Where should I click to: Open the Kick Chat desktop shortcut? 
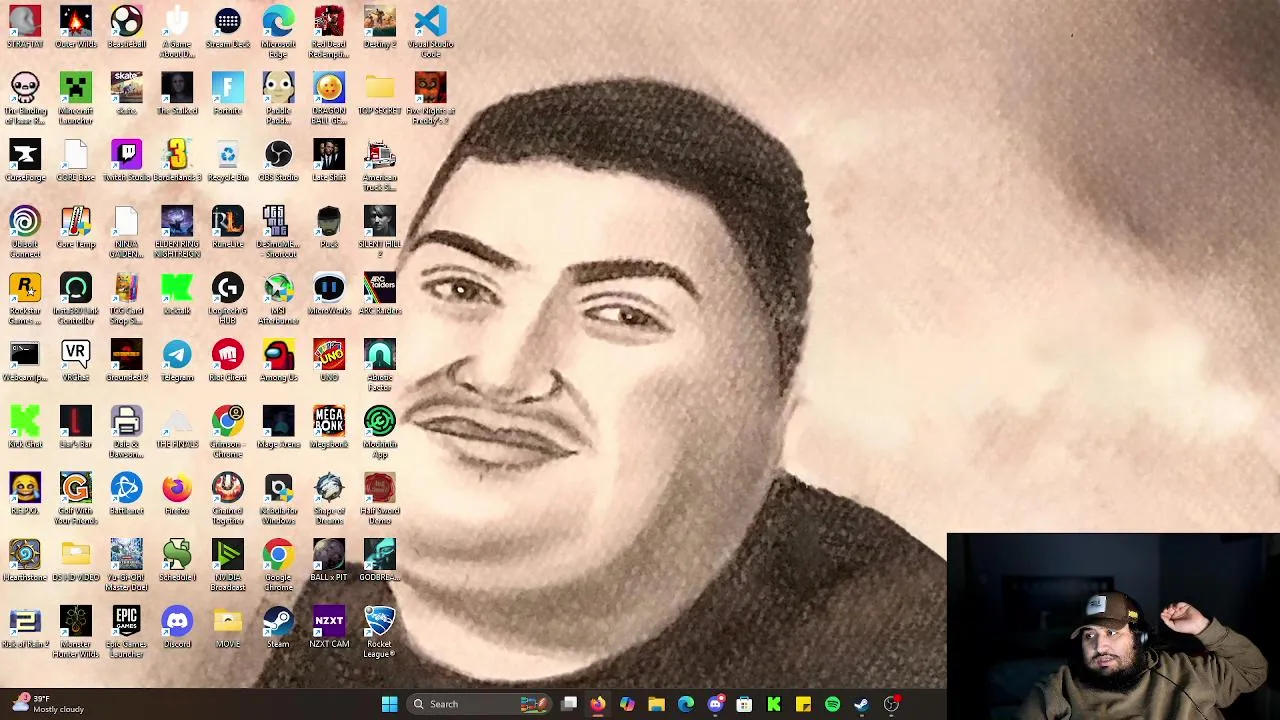coord(25,427)
